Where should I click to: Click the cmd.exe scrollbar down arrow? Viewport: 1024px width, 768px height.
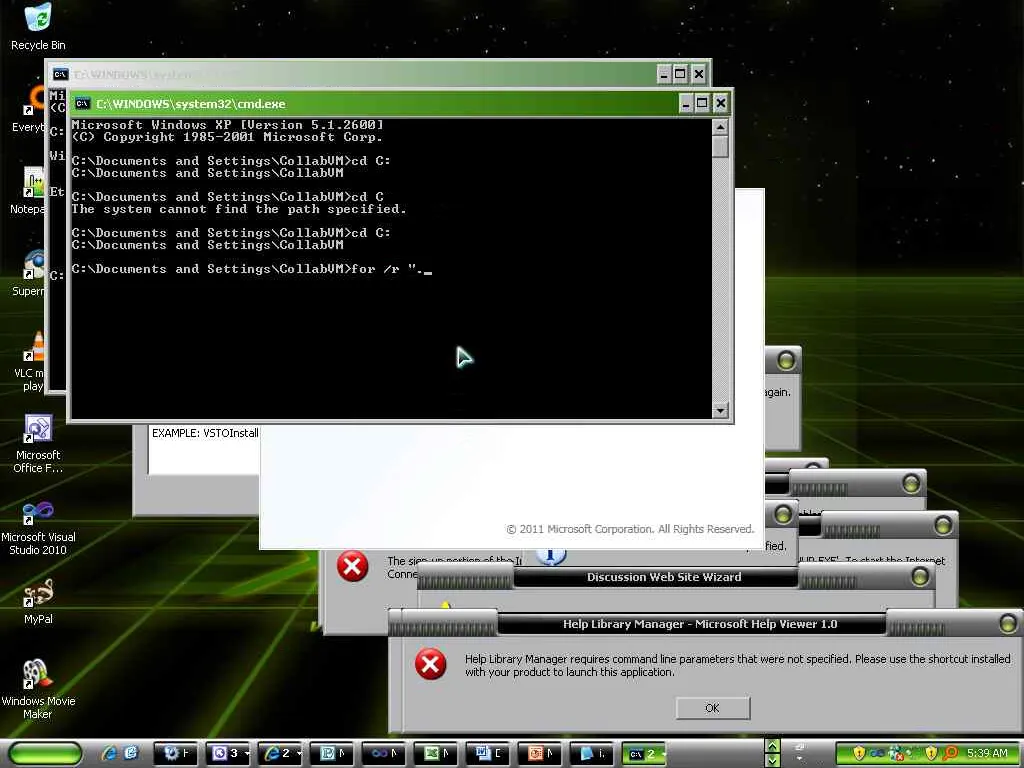pyautogui.click(x=720, y=411)
